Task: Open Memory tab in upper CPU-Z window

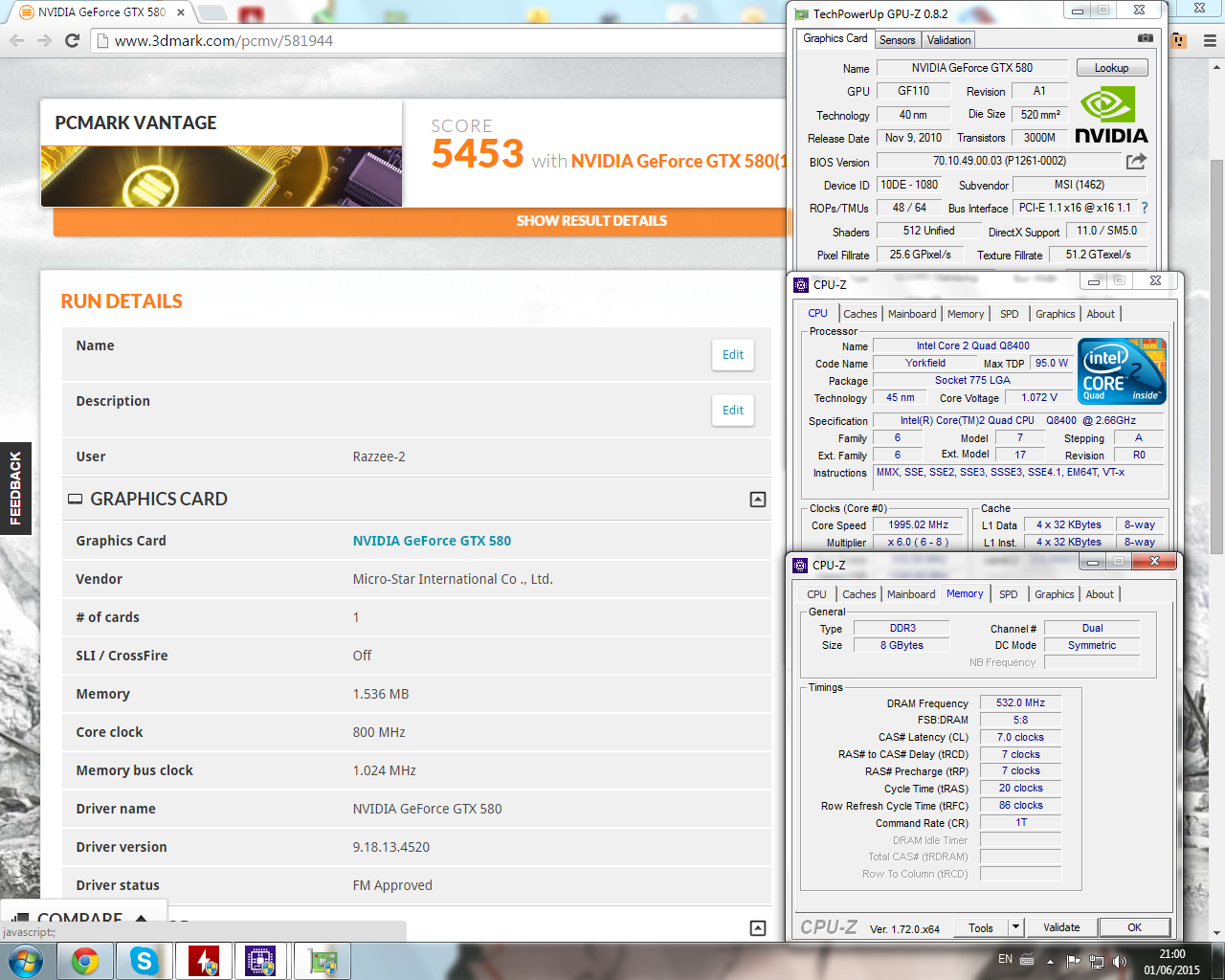Action: pyautogui.click(x=966, y=314)
